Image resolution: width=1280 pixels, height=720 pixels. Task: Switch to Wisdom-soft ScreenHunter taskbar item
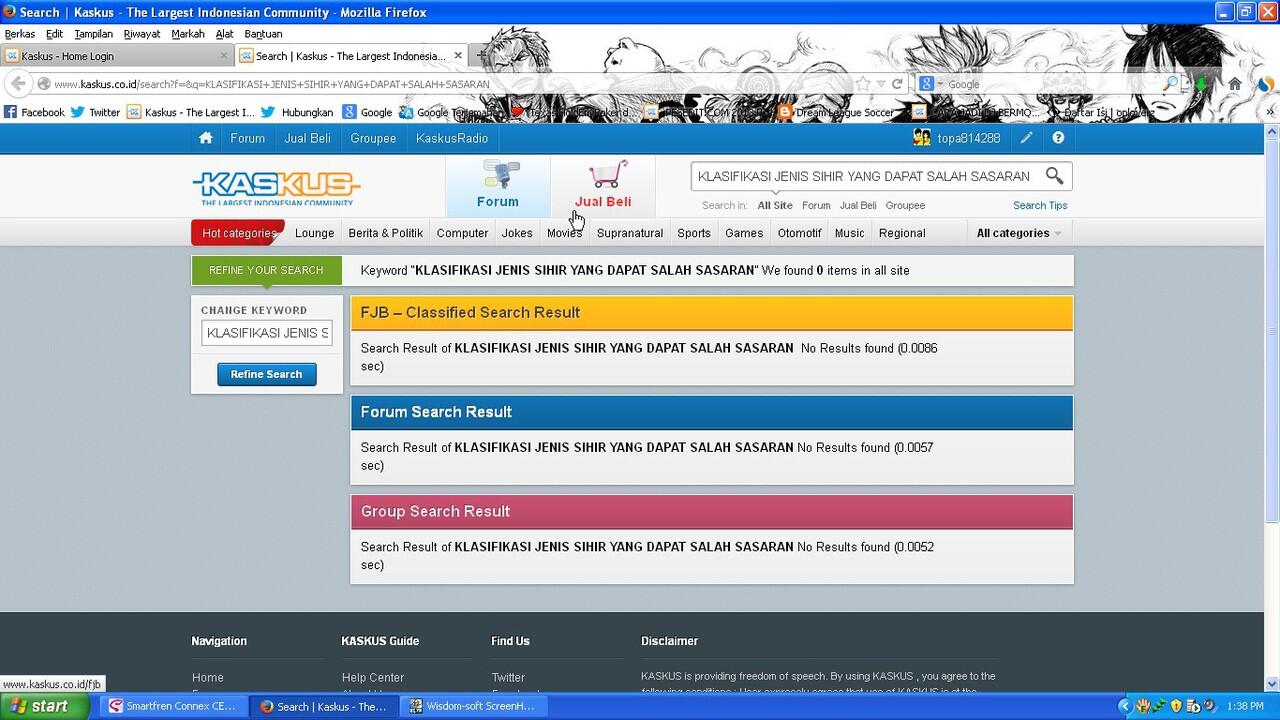[x=472, y=706]
